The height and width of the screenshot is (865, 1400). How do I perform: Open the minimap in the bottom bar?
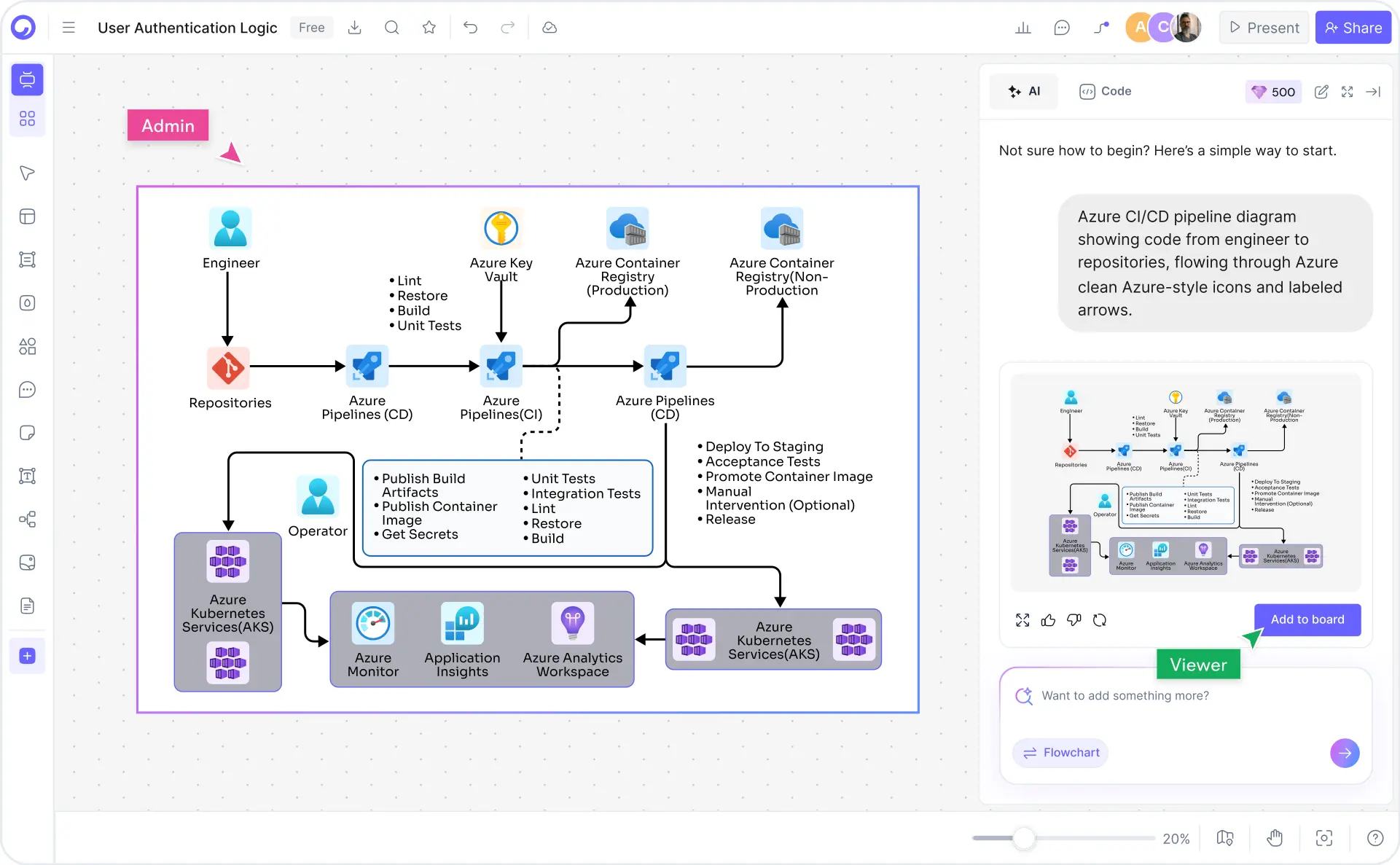coord(1224,838)
